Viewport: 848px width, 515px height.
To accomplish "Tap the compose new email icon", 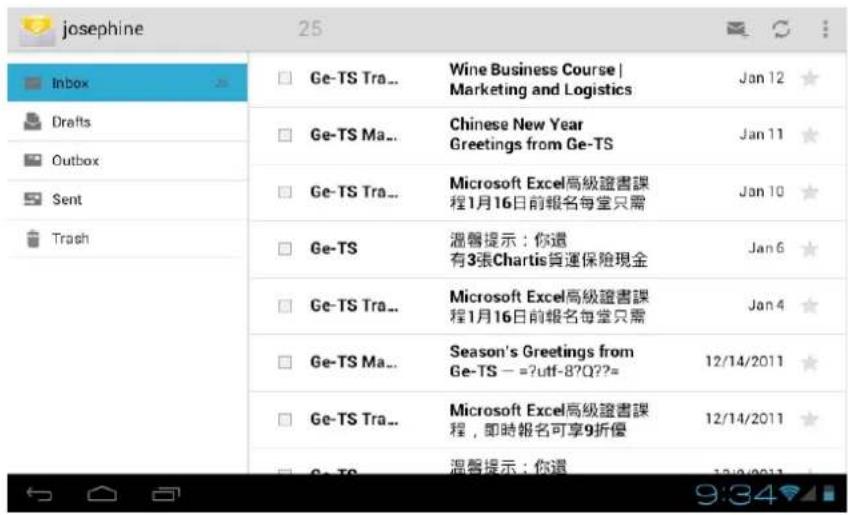I will pyautogui.click(x=737, y=29).
